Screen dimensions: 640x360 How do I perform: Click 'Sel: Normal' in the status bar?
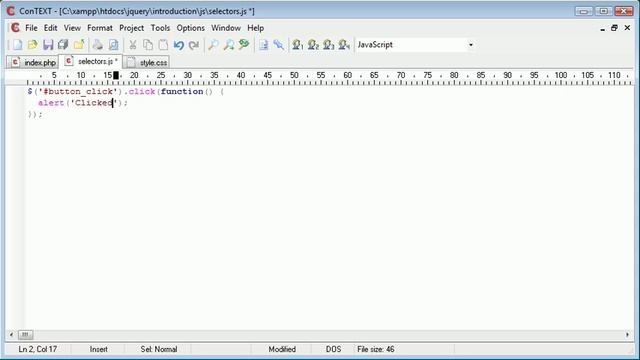(x=159, y=349)
